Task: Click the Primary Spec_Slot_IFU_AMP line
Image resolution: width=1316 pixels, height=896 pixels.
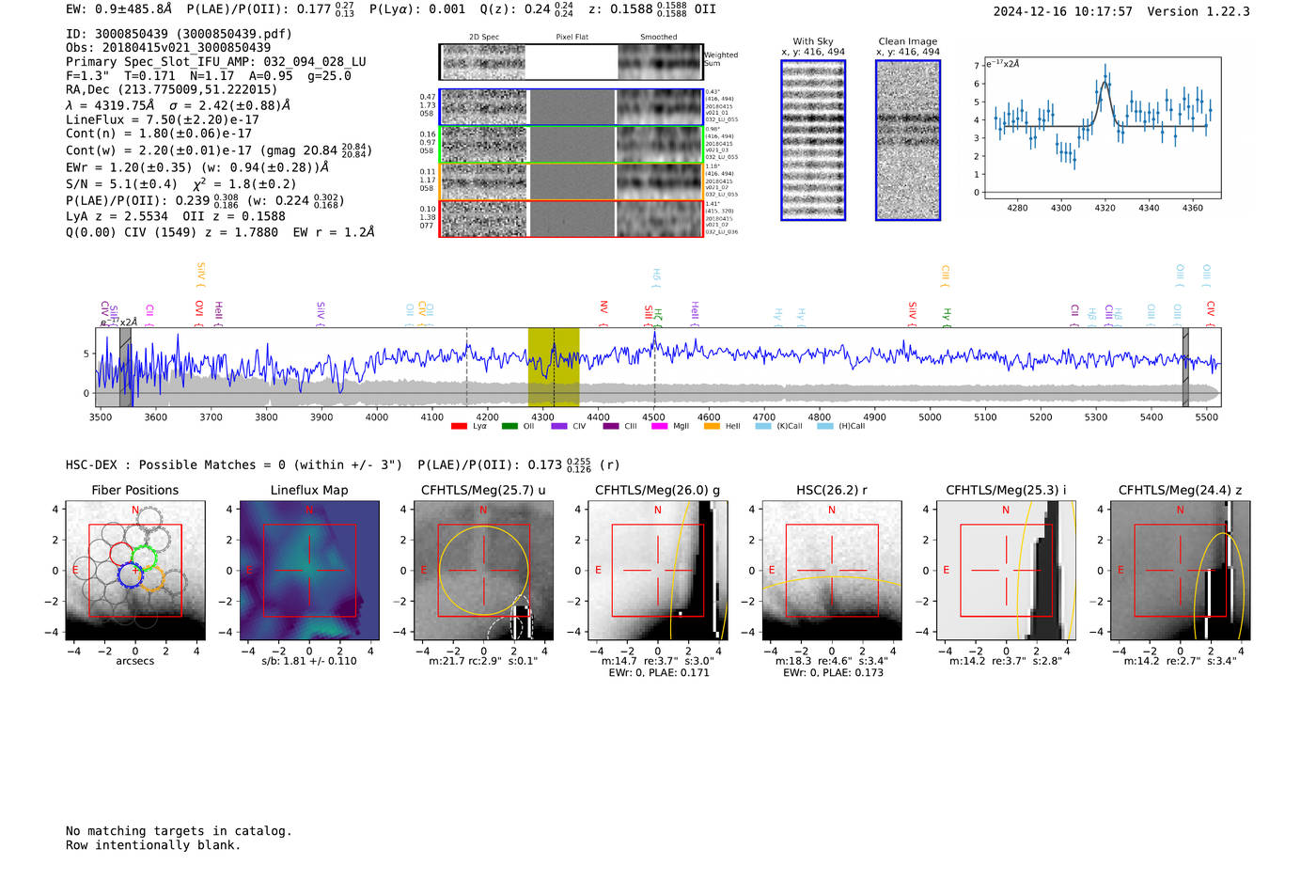Action: coord(216,62)
